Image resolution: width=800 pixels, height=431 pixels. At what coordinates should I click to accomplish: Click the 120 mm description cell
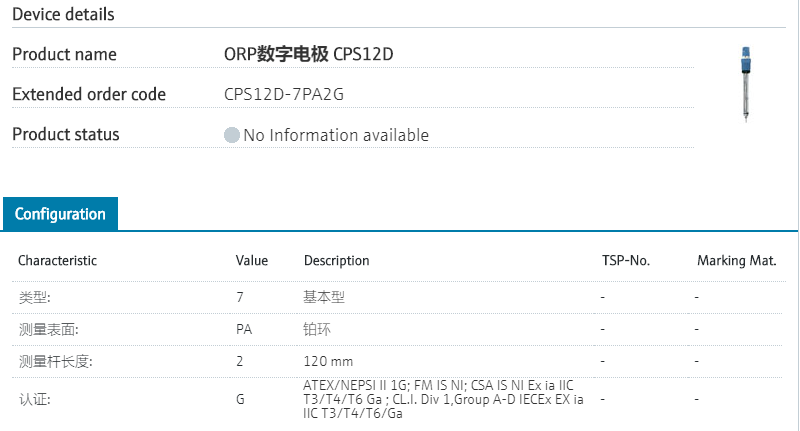328,361
